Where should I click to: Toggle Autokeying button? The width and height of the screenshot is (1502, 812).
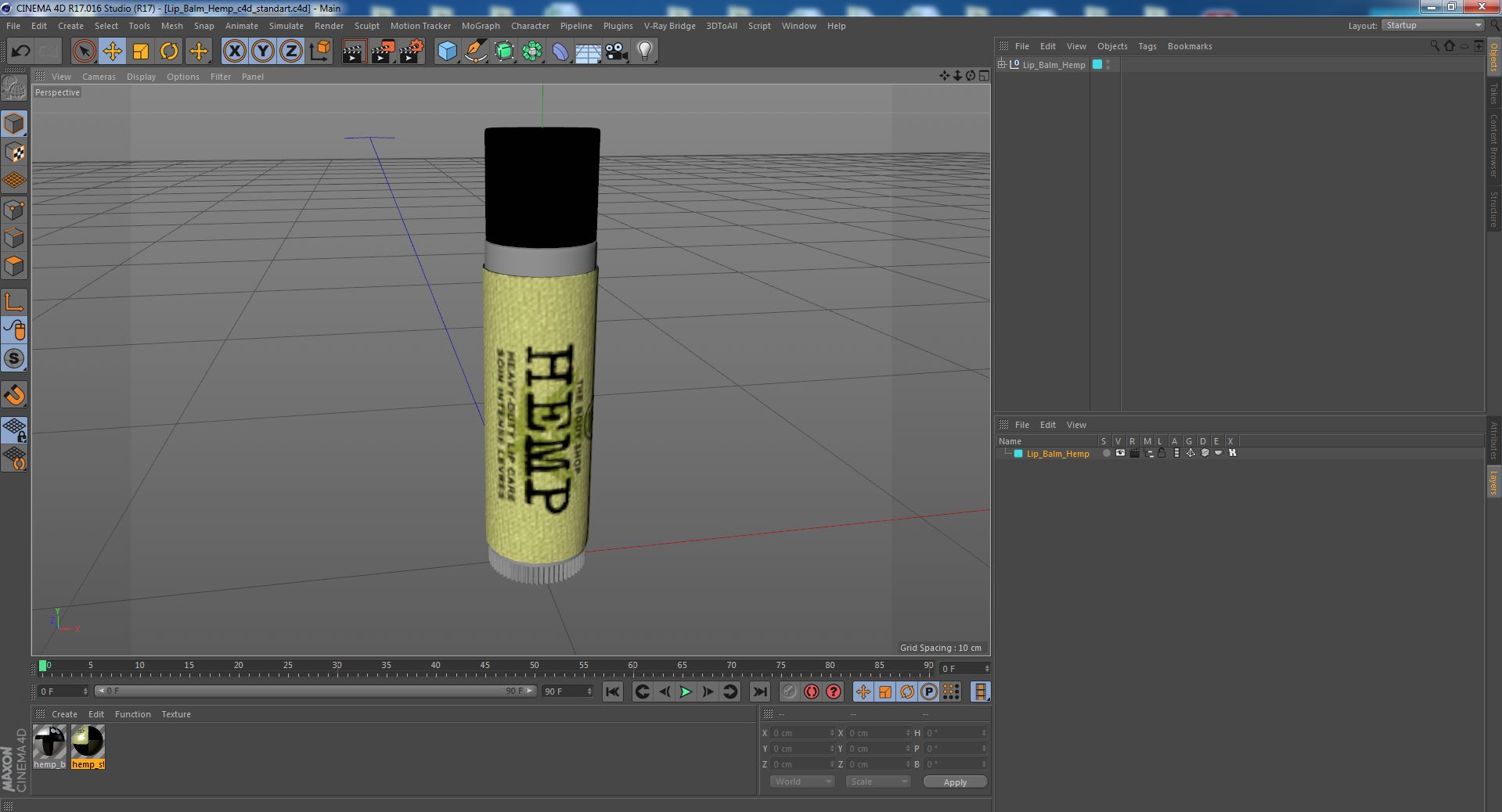(x=811, y=692)
